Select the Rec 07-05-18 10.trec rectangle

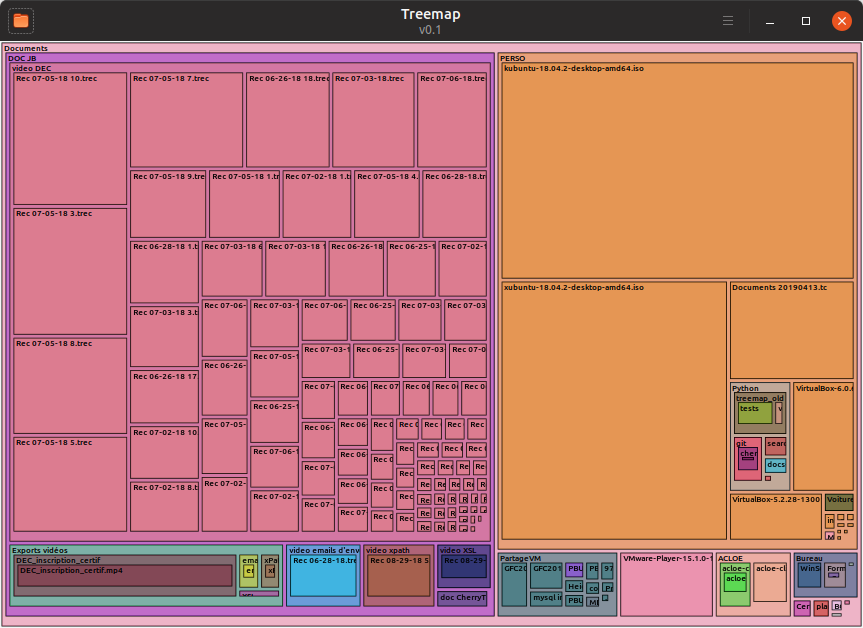point(70,139)
